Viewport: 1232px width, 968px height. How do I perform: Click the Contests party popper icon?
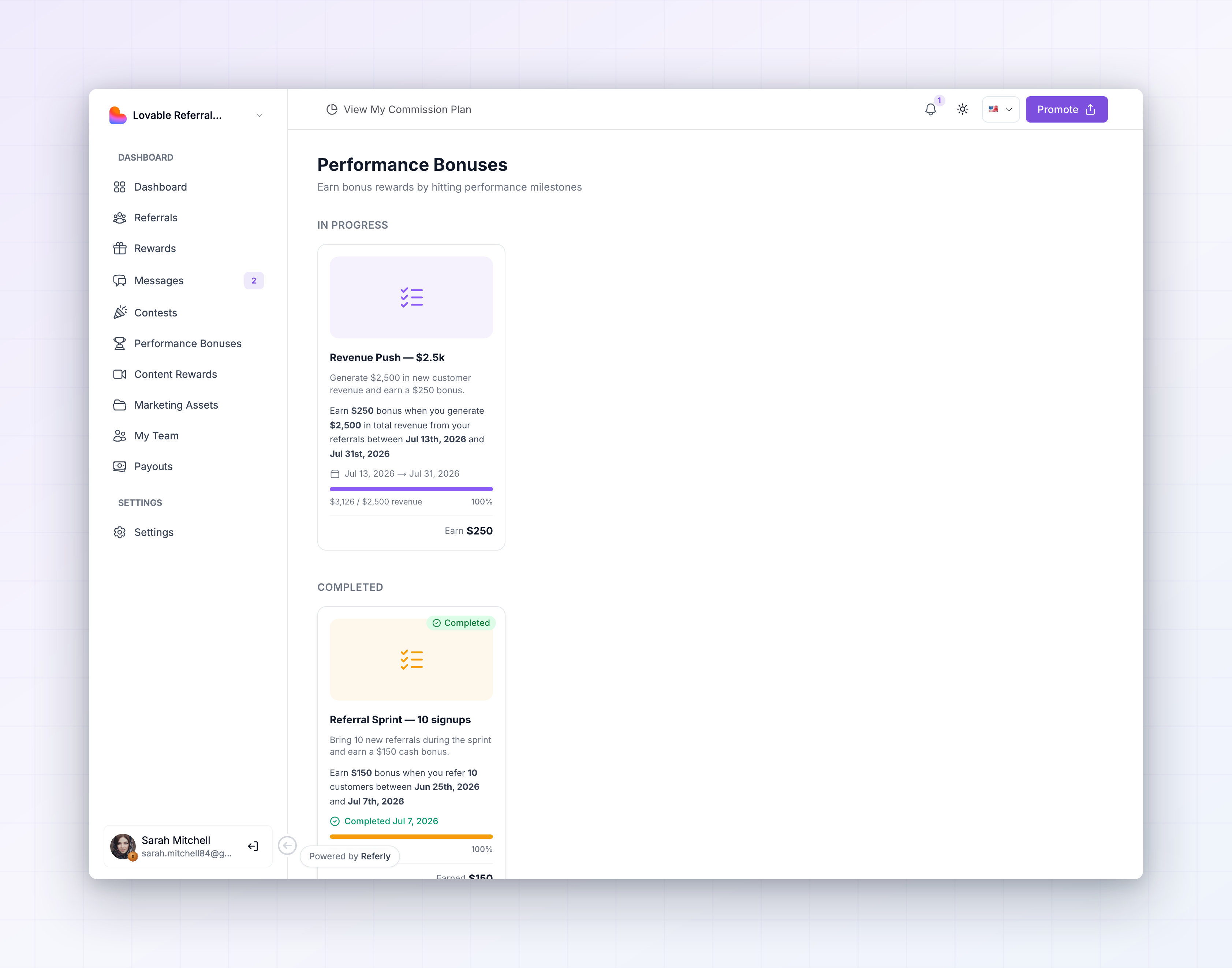pyautogui.click(x=120, y=313)
